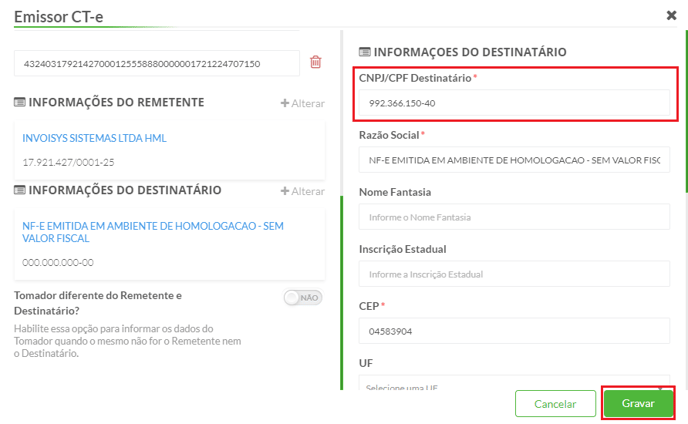Click list icon next to Informações do Remetente
Screen dimensions: 688x424
[20, 102]
